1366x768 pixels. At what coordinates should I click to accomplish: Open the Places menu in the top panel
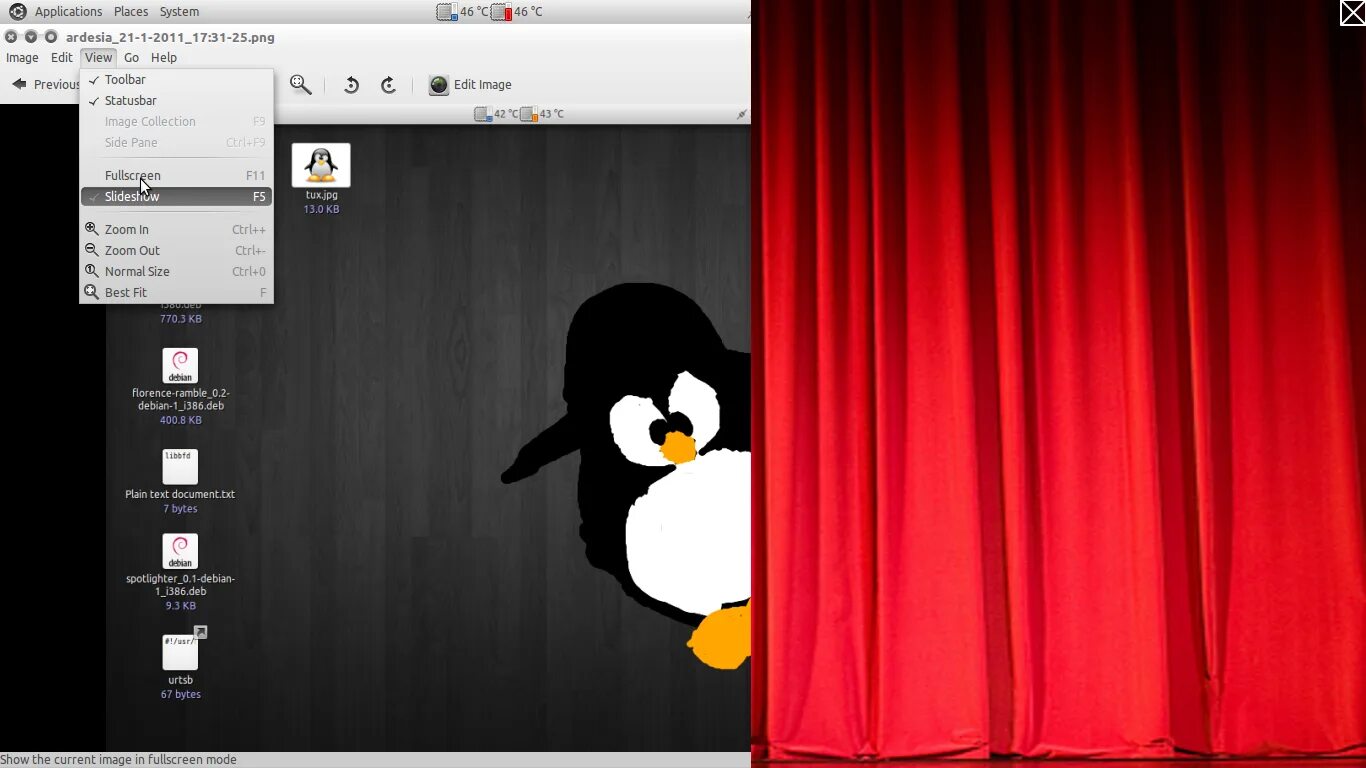click(131, 12)
